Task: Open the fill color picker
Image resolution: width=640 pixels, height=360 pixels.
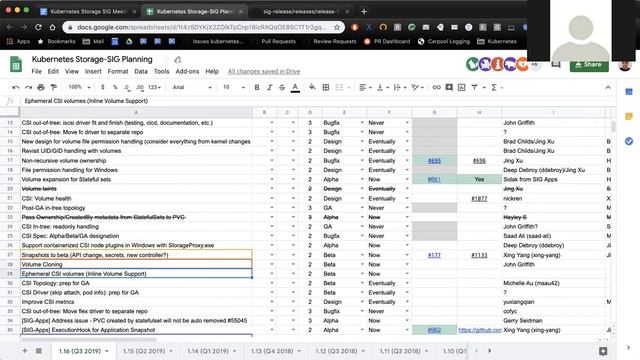Action: pos(312,87)
